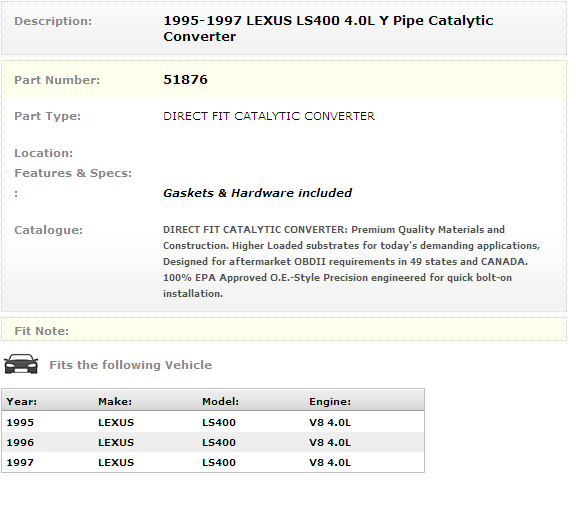Click V8 4.0L in the 1997 row
Image resolution: width=570 pixels, height=527 pixels.
330,462
